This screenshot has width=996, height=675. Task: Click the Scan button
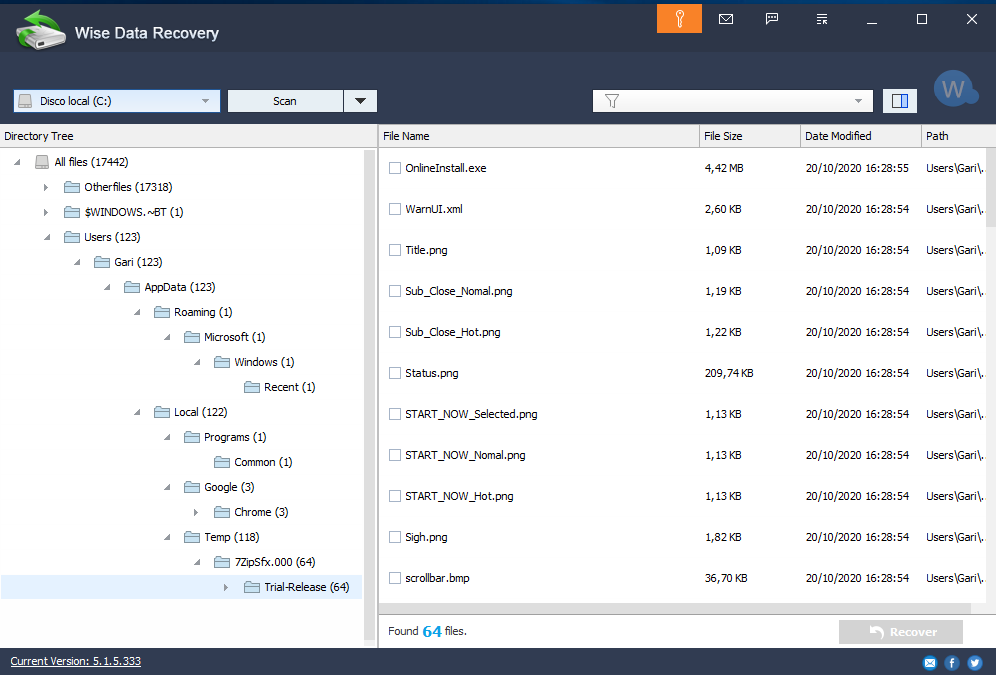285,101
